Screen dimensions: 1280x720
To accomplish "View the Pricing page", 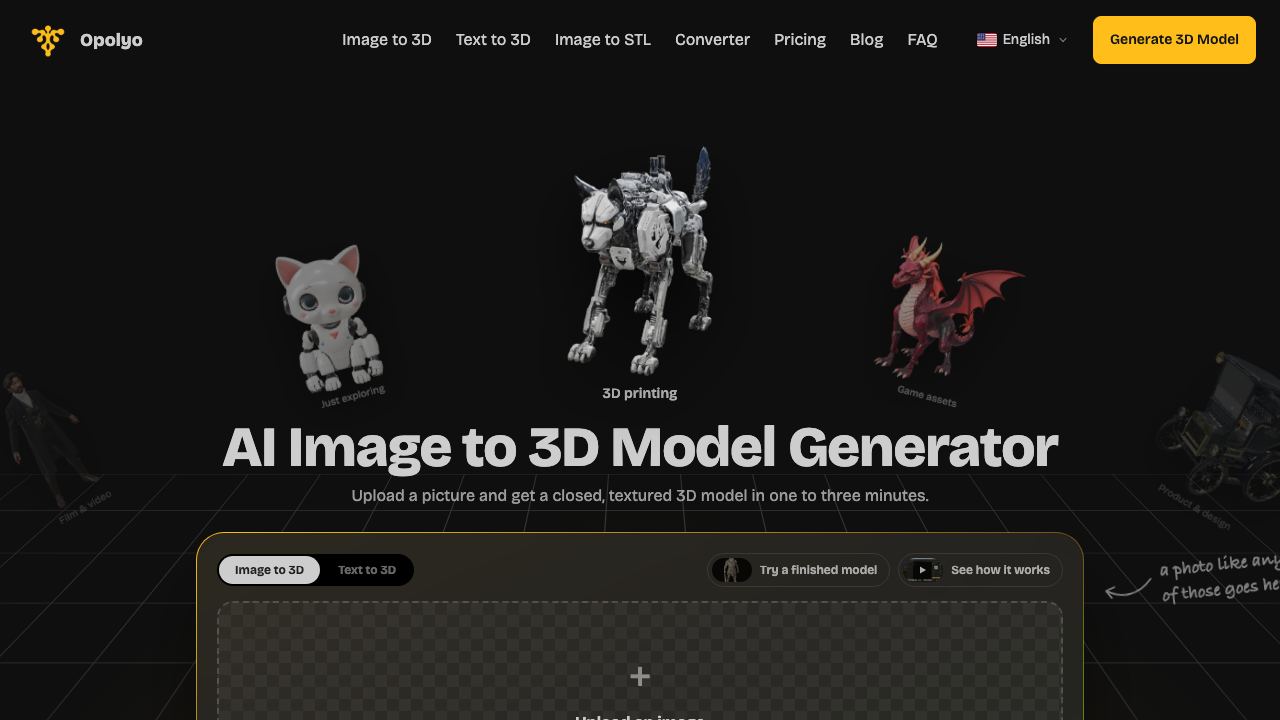I will (x=800, y=40).
